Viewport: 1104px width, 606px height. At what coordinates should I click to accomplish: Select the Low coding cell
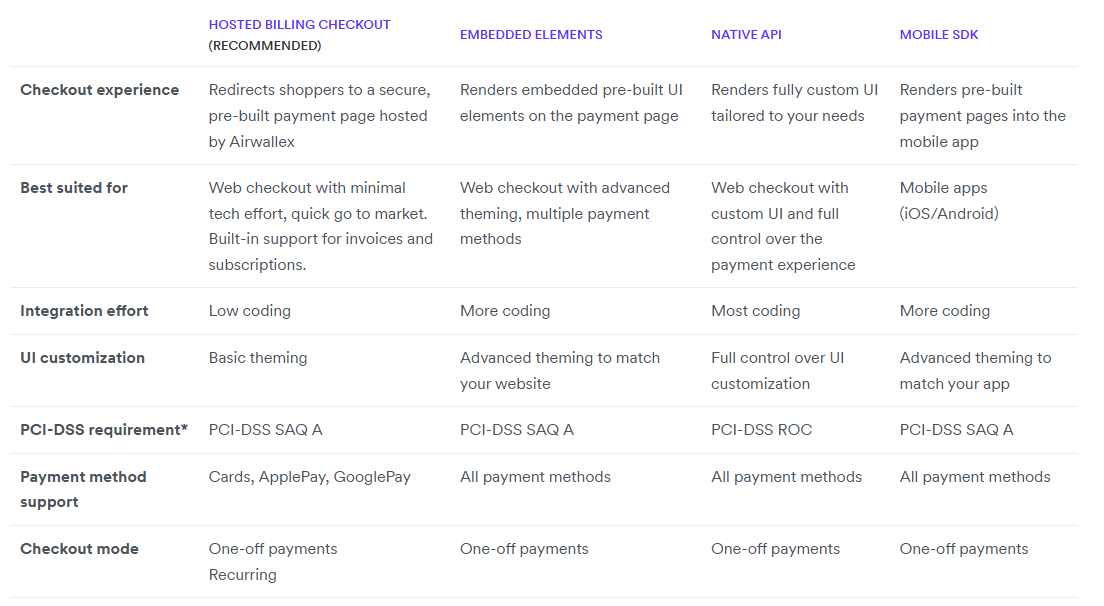[x=249, y=311]
